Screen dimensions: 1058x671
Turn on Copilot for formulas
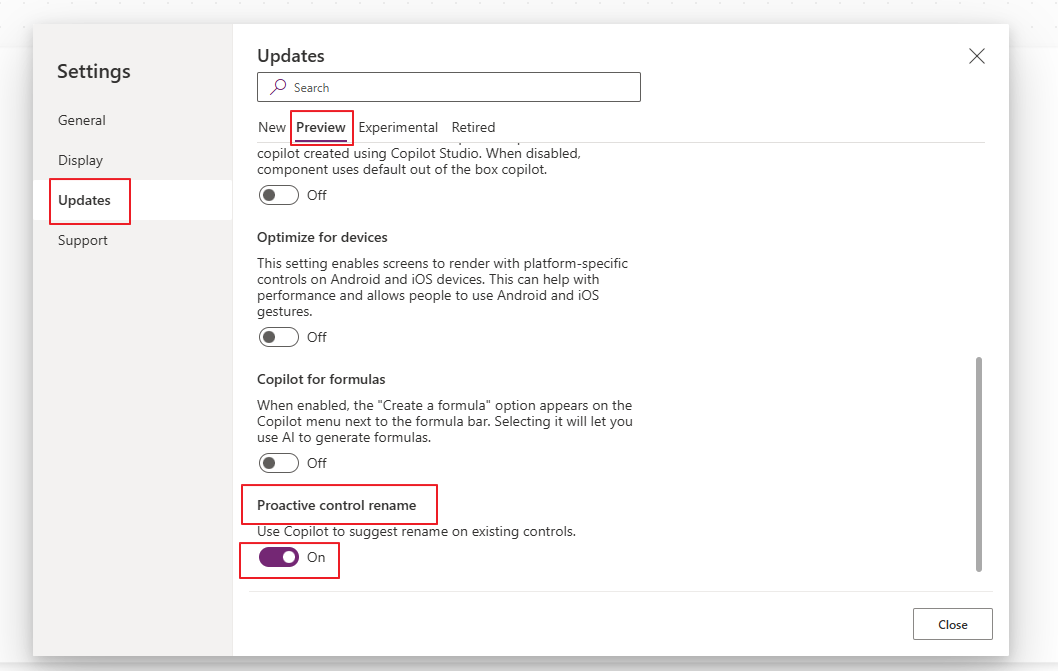(278, 462)
